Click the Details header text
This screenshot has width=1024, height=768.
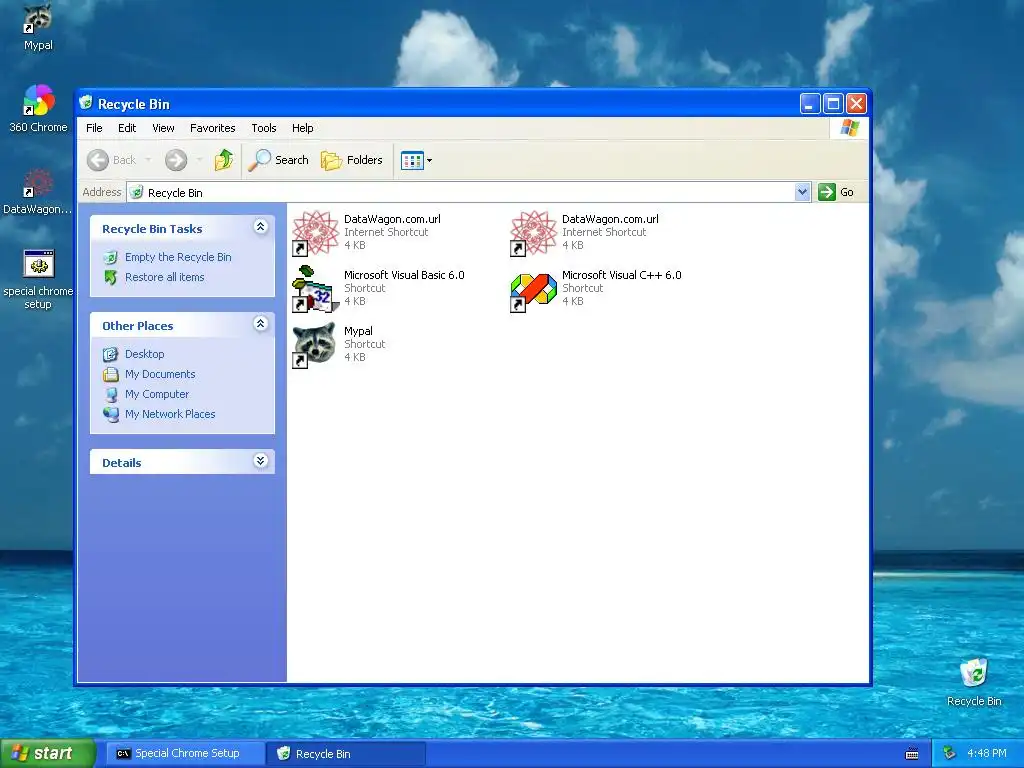pyautogui.click(x=121, y=463)
